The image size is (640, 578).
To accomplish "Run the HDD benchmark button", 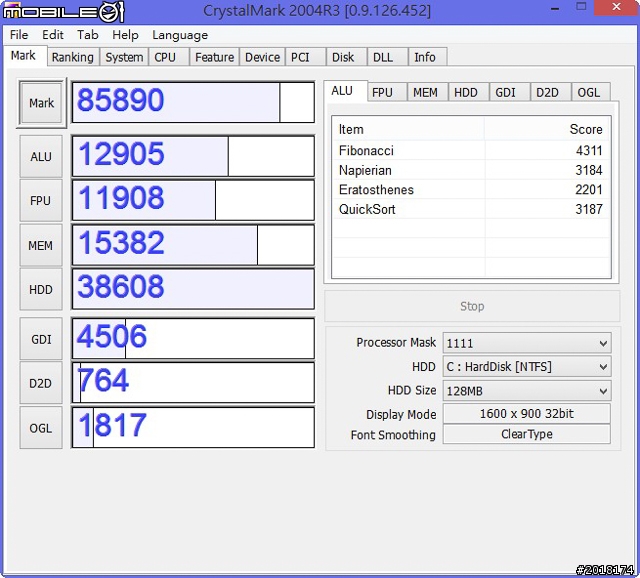I will (41, 289).
